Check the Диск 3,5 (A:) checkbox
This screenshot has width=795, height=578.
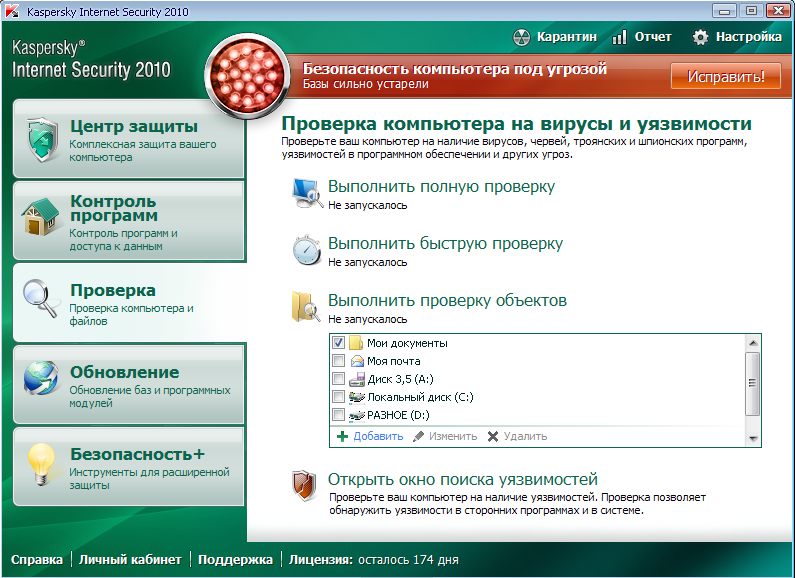[338, 379]
